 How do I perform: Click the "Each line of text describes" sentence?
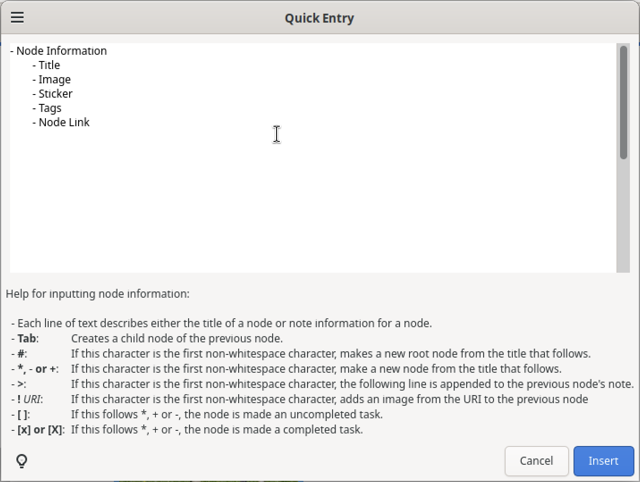[222, 324]
